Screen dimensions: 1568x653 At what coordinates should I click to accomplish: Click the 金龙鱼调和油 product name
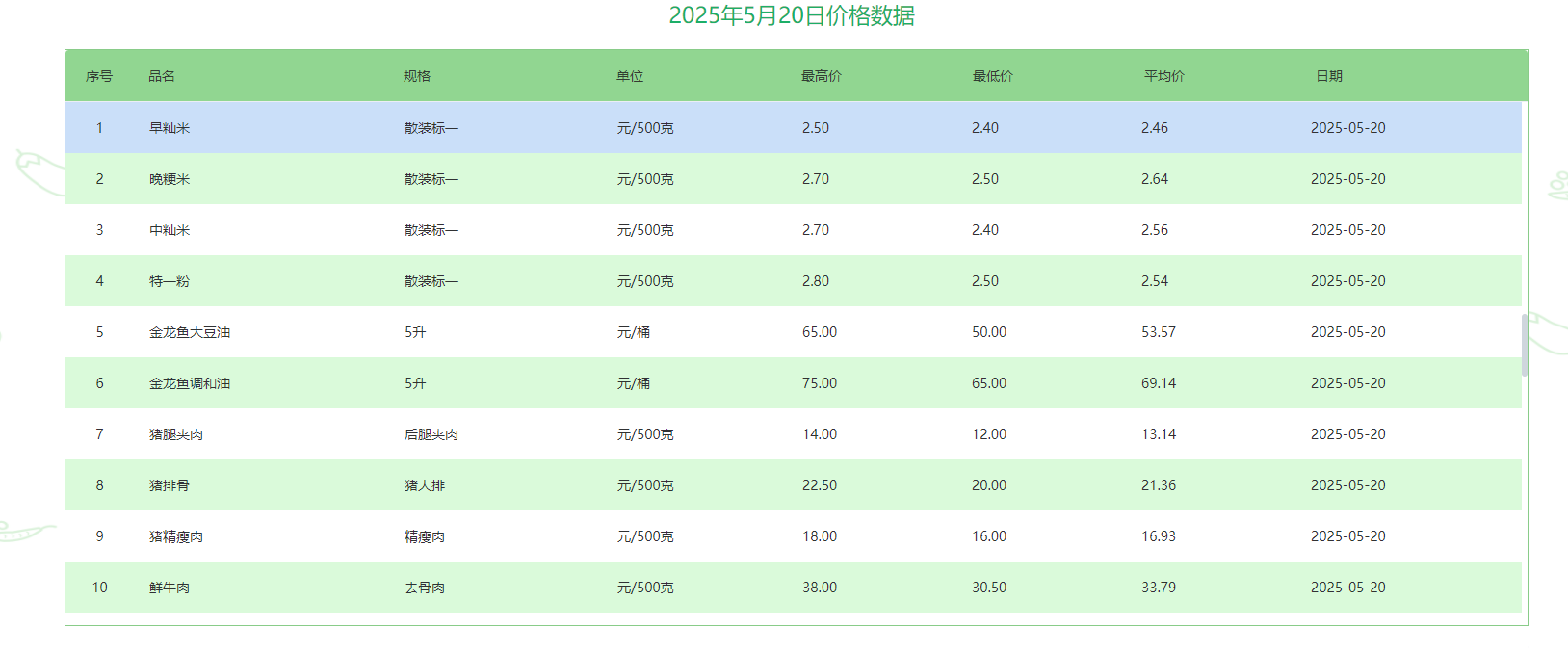(190, 383)
